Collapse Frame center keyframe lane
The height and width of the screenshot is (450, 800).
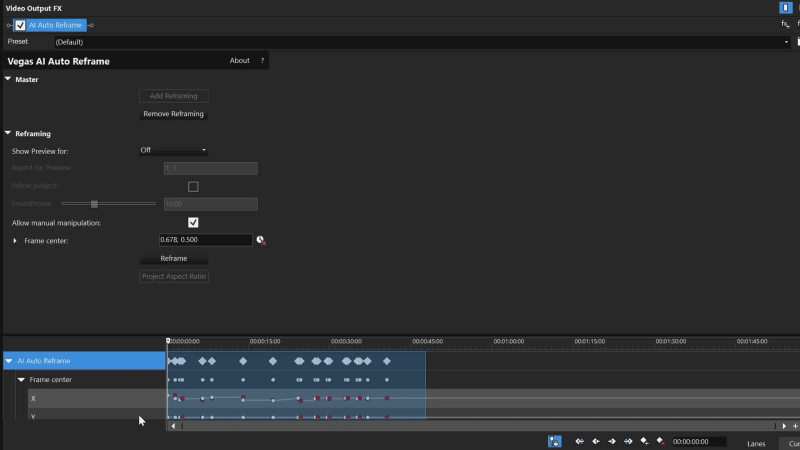click(x=21, y=380)
